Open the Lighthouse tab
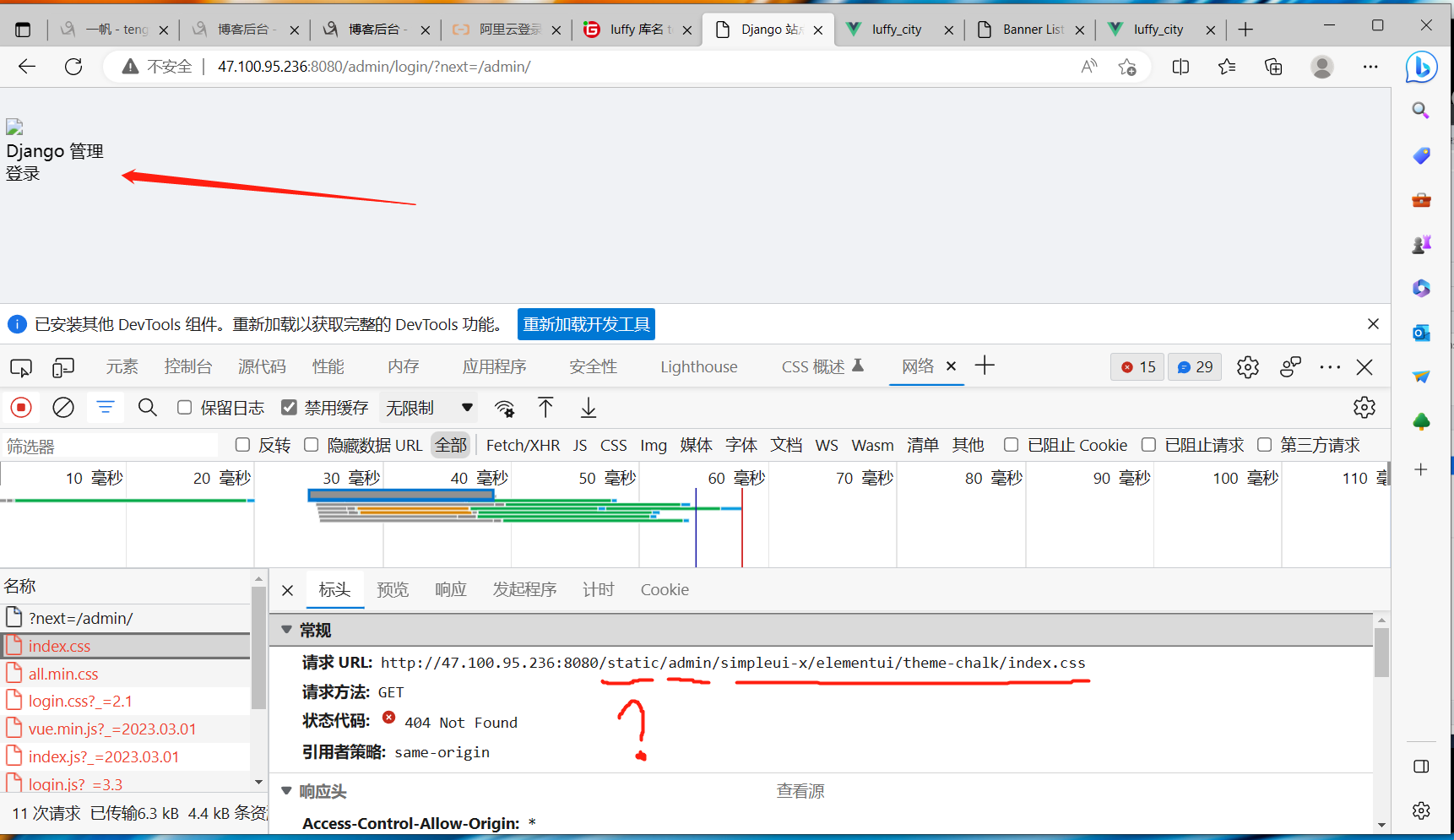The image size is (1454, 840). coord(699,366)
